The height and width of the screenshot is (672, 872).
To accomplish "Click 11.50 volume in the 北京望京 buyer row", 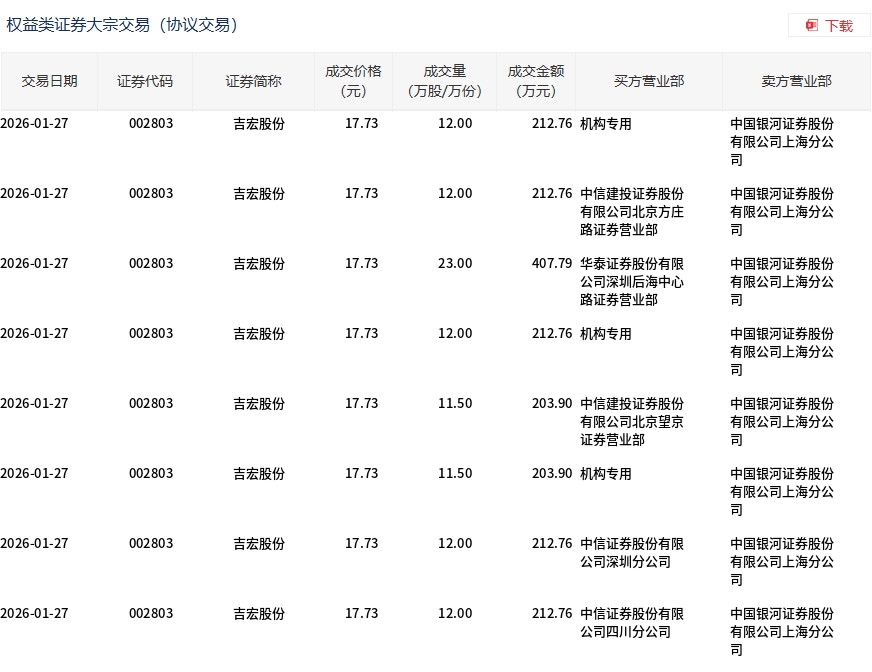I will coord(455,403).
